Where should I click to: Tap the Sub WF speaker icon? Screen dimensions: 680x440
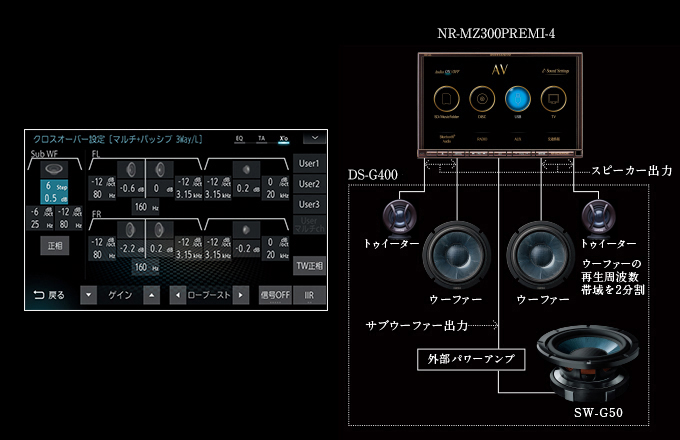coord(54,167)
